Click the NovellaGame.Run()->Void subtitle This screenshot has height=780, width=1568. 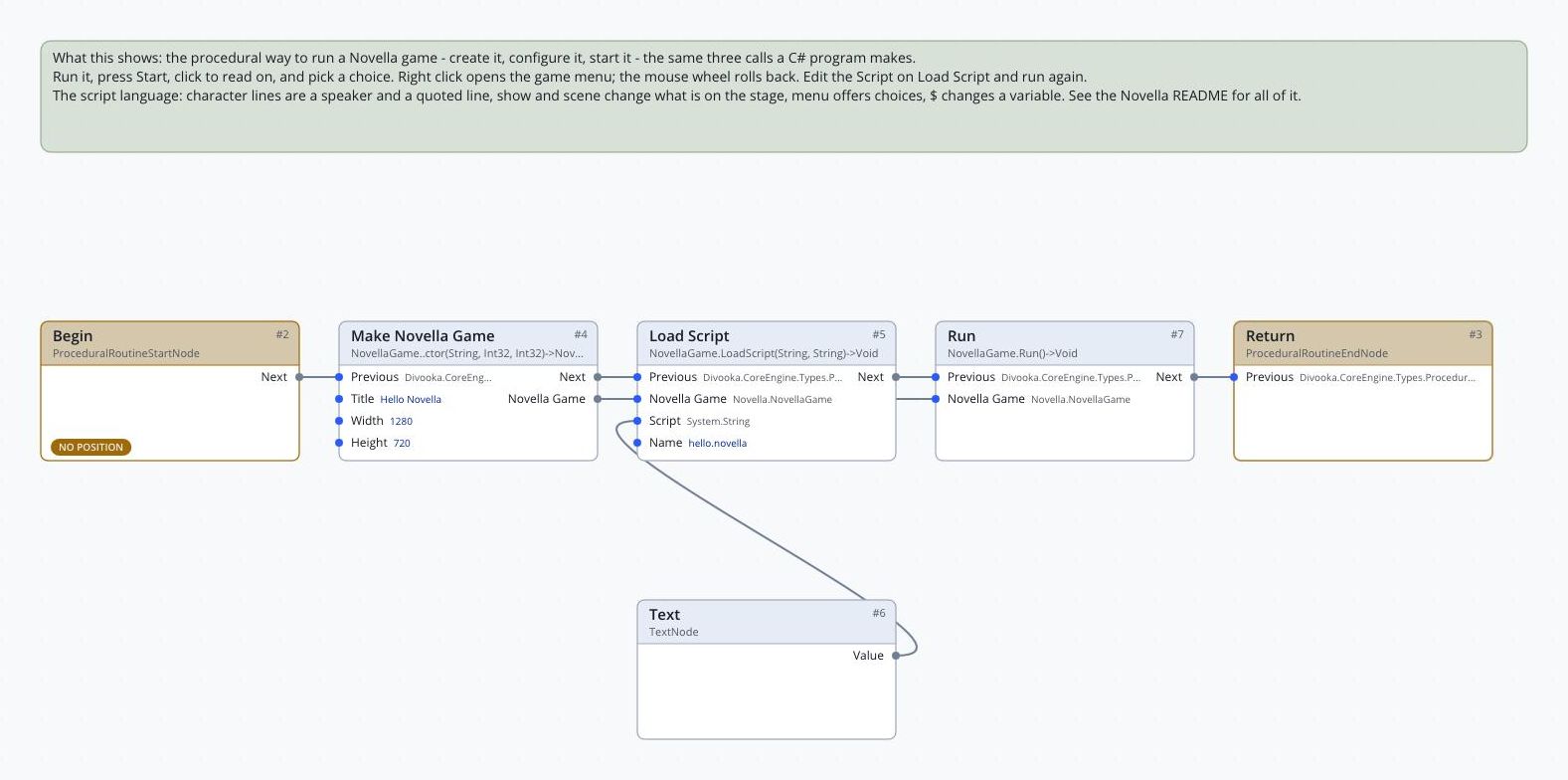point(1012,353)
